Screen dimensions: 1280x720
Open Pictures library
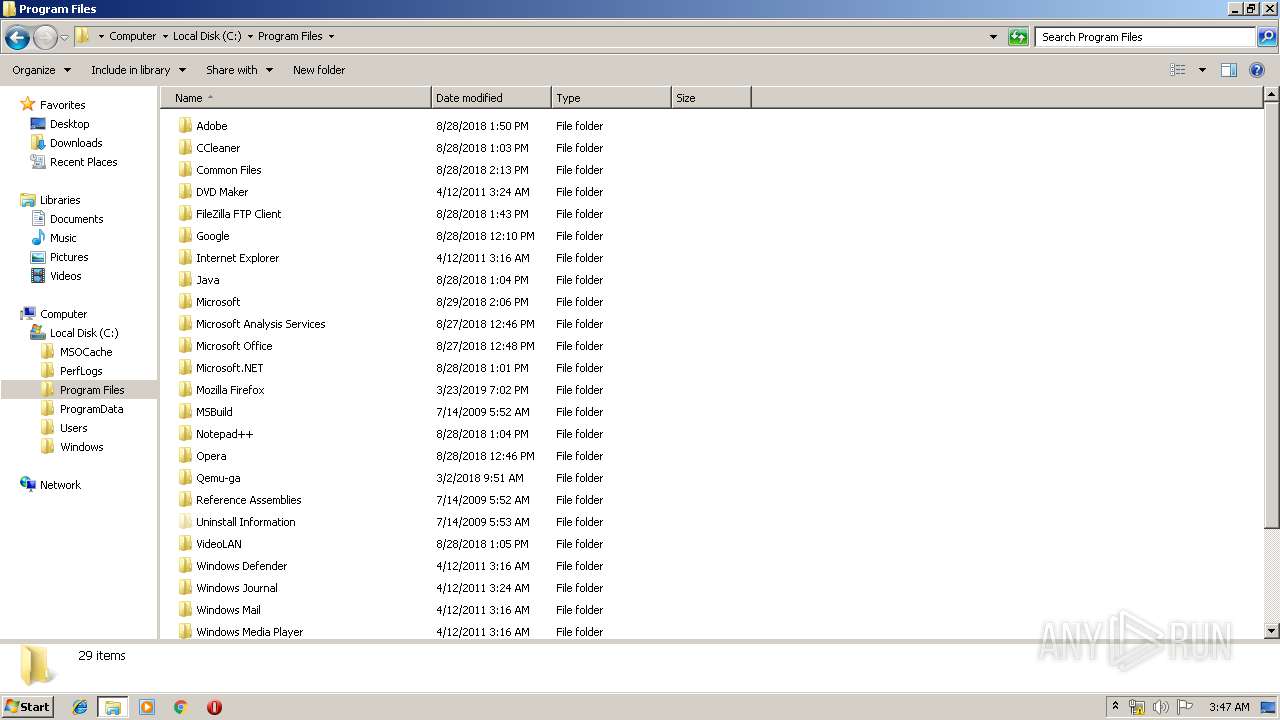(69, 257)
